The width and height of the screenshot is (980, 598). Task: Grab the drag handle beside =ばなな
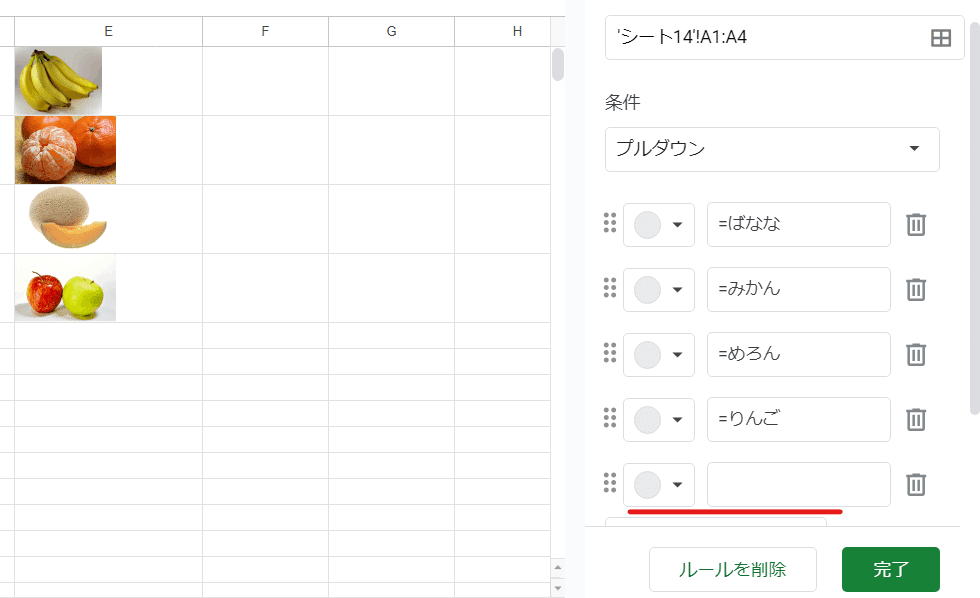610,223
